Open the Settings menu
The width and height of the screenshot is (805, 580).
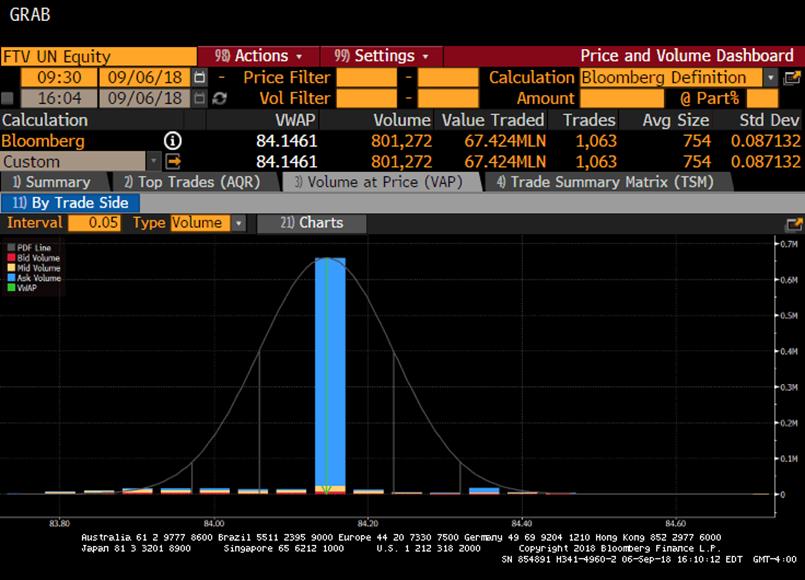(x=381, y=56)
